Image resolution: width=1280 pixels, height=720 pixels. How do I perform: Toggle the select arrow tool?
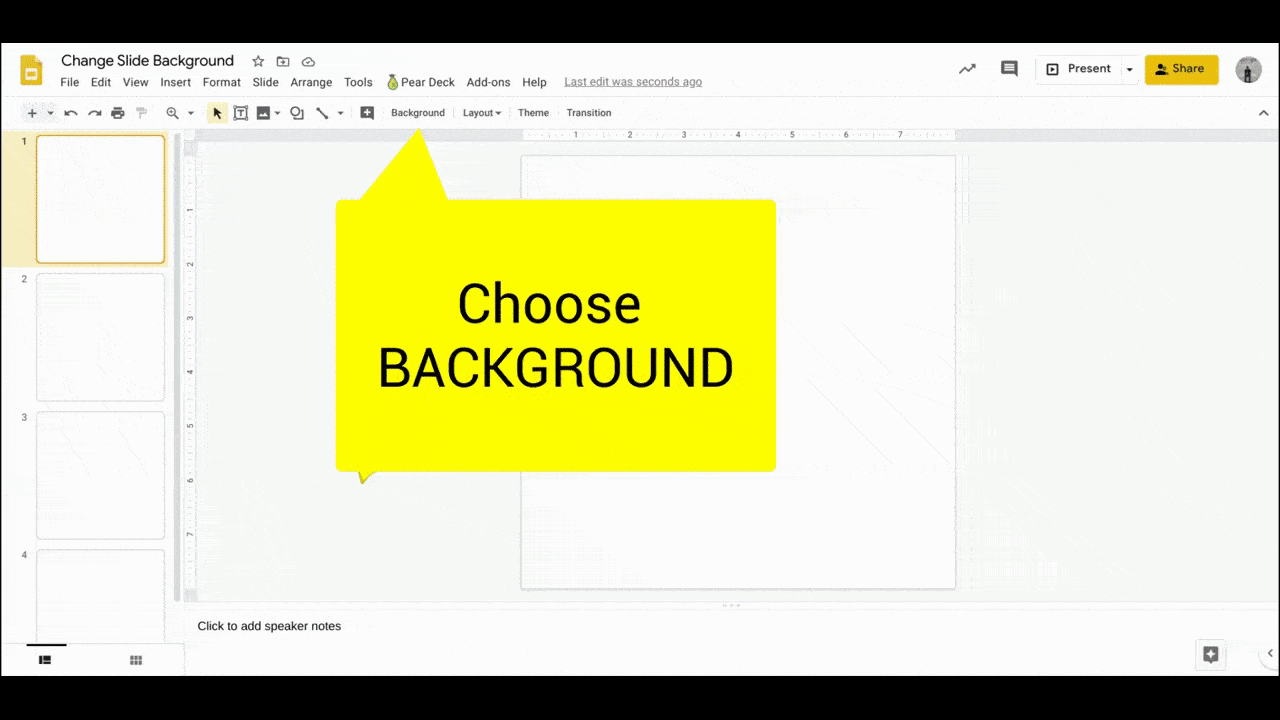217,112
